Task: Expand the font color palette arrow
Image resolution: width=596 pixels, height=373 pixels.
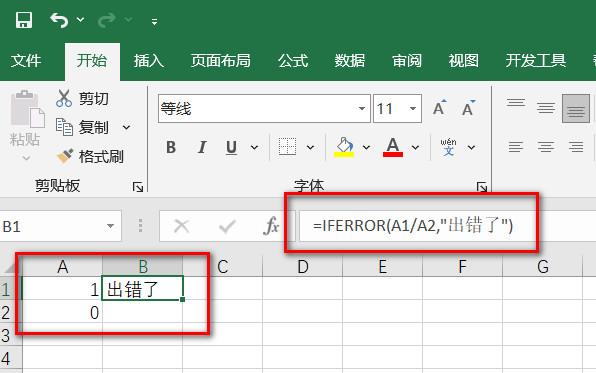Action: coord(415,147)
